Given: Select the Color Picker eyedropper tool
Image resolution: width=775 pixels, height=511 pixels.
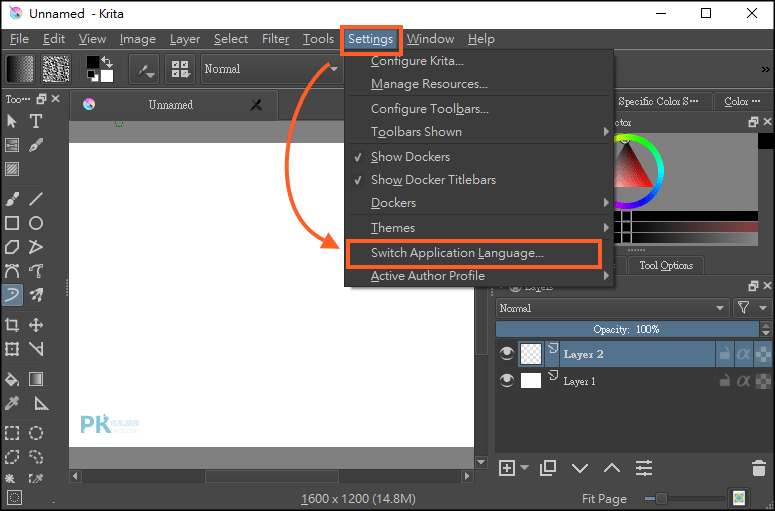Looking at the screenshot, I should point(12,403).
